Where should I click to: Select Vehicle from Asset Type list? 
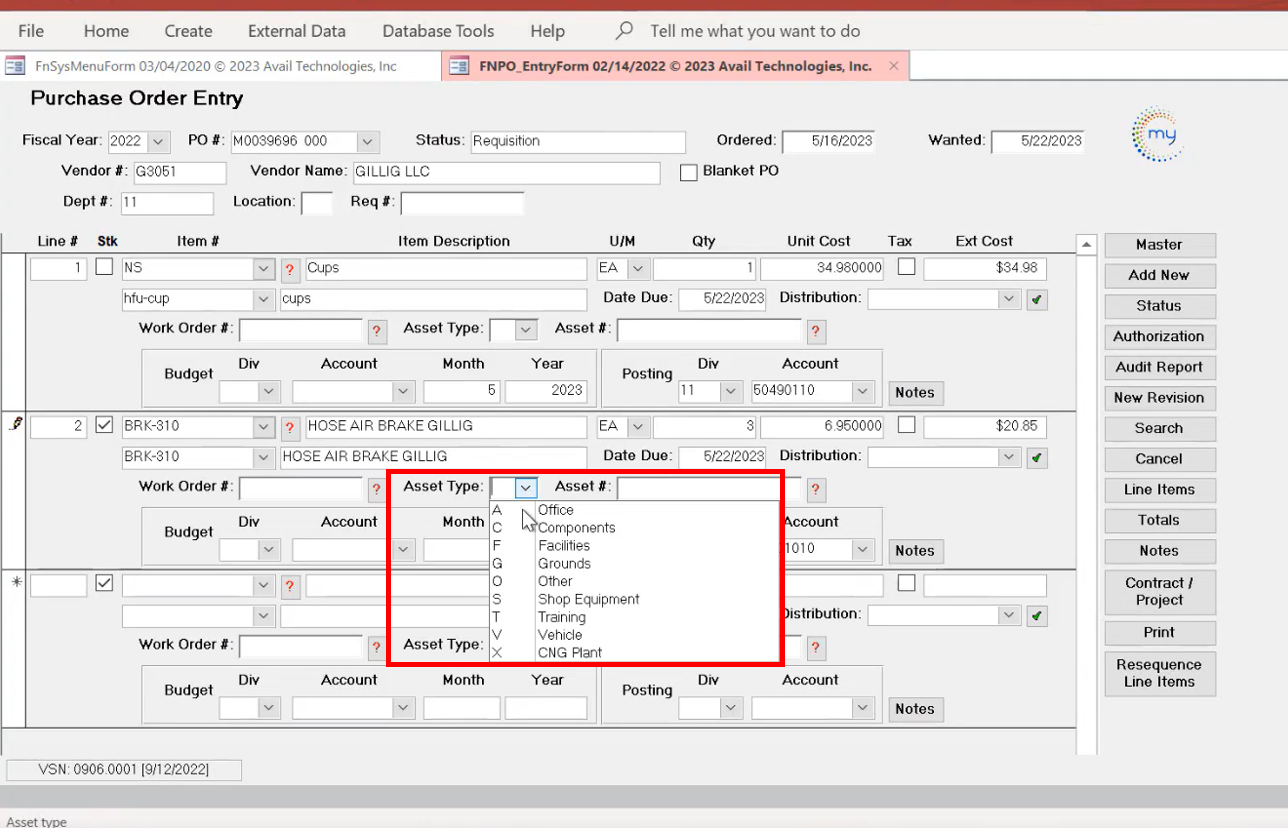pyautogui.click(x=559, y=635)
